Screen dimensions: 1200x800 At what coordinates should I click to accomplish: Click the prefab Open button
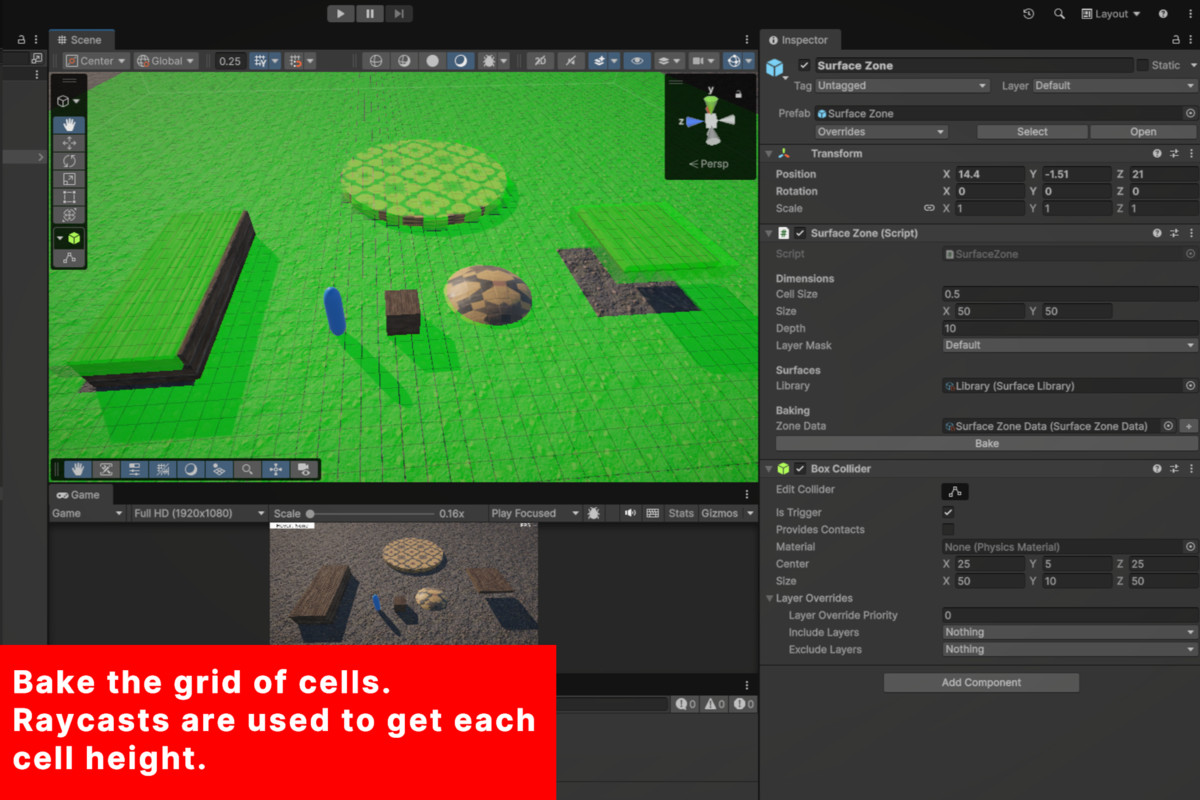coord(1143,132)
